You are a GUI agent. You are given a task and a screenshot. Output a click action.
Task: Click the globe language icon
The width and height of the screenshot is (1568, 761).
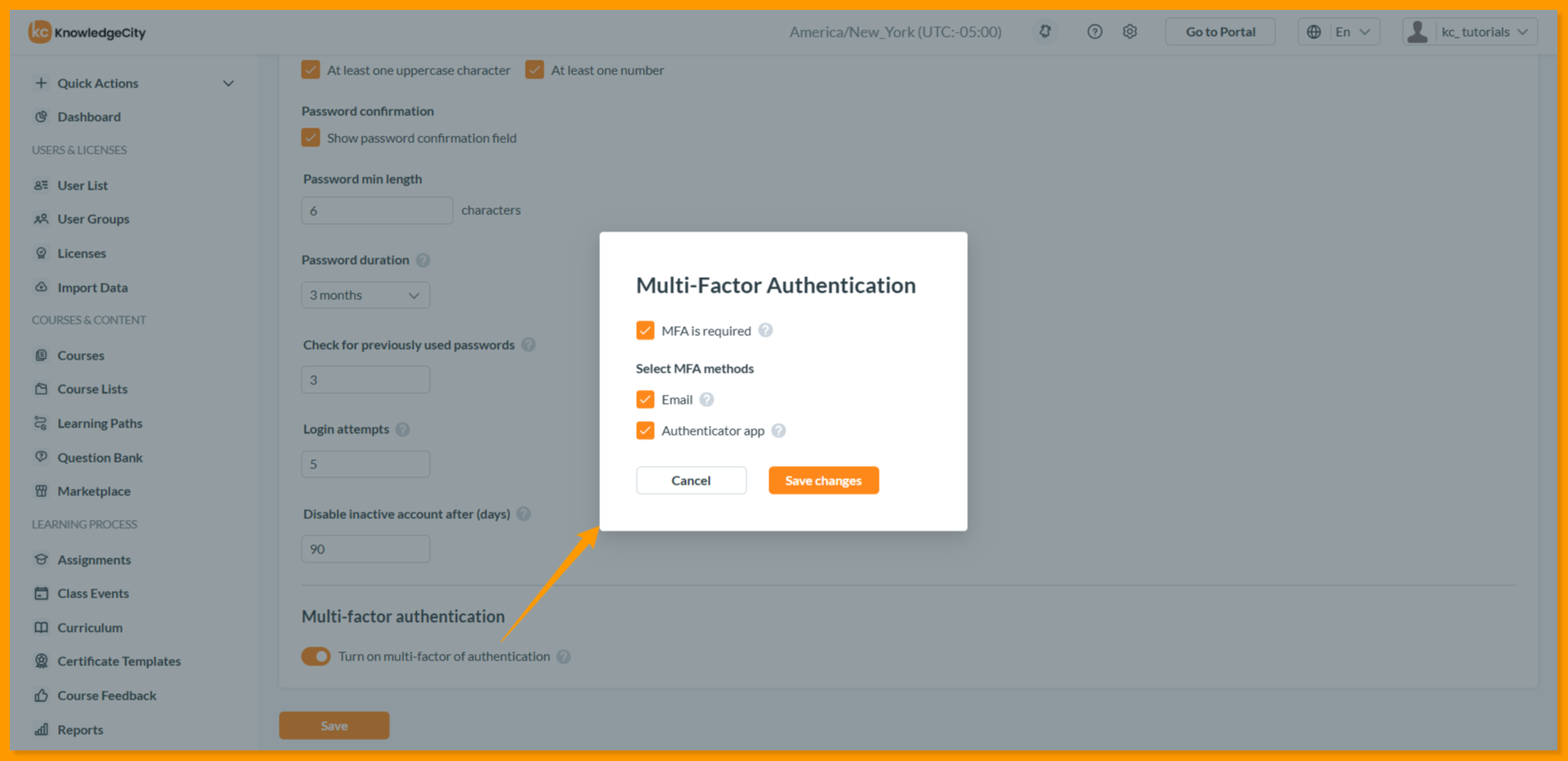click(x=1314, y=32)
